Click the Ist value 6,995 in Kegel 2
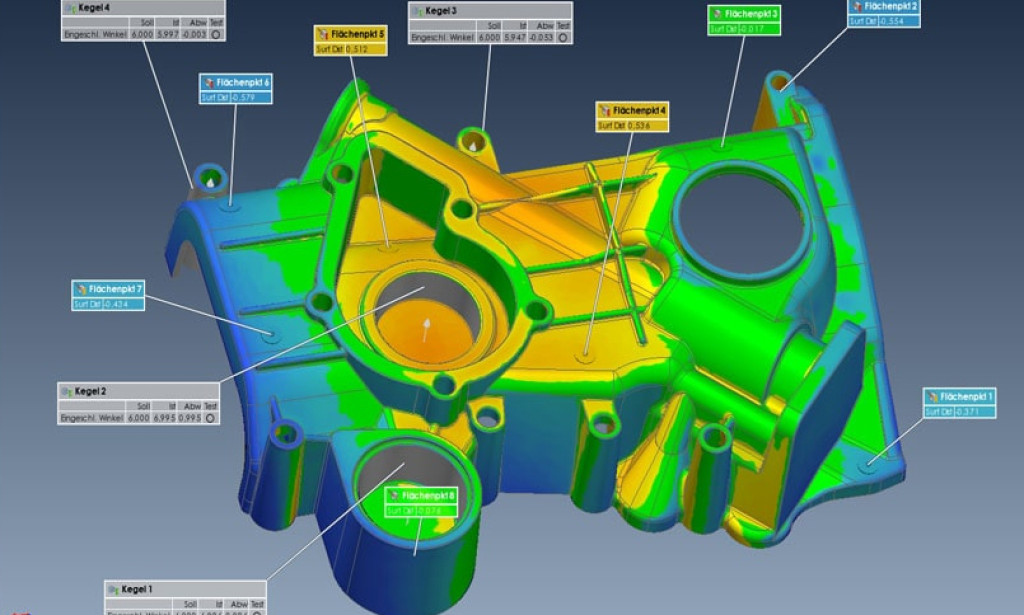The image size is (1024, 615). pyautogui.click(x=164, y=418)
